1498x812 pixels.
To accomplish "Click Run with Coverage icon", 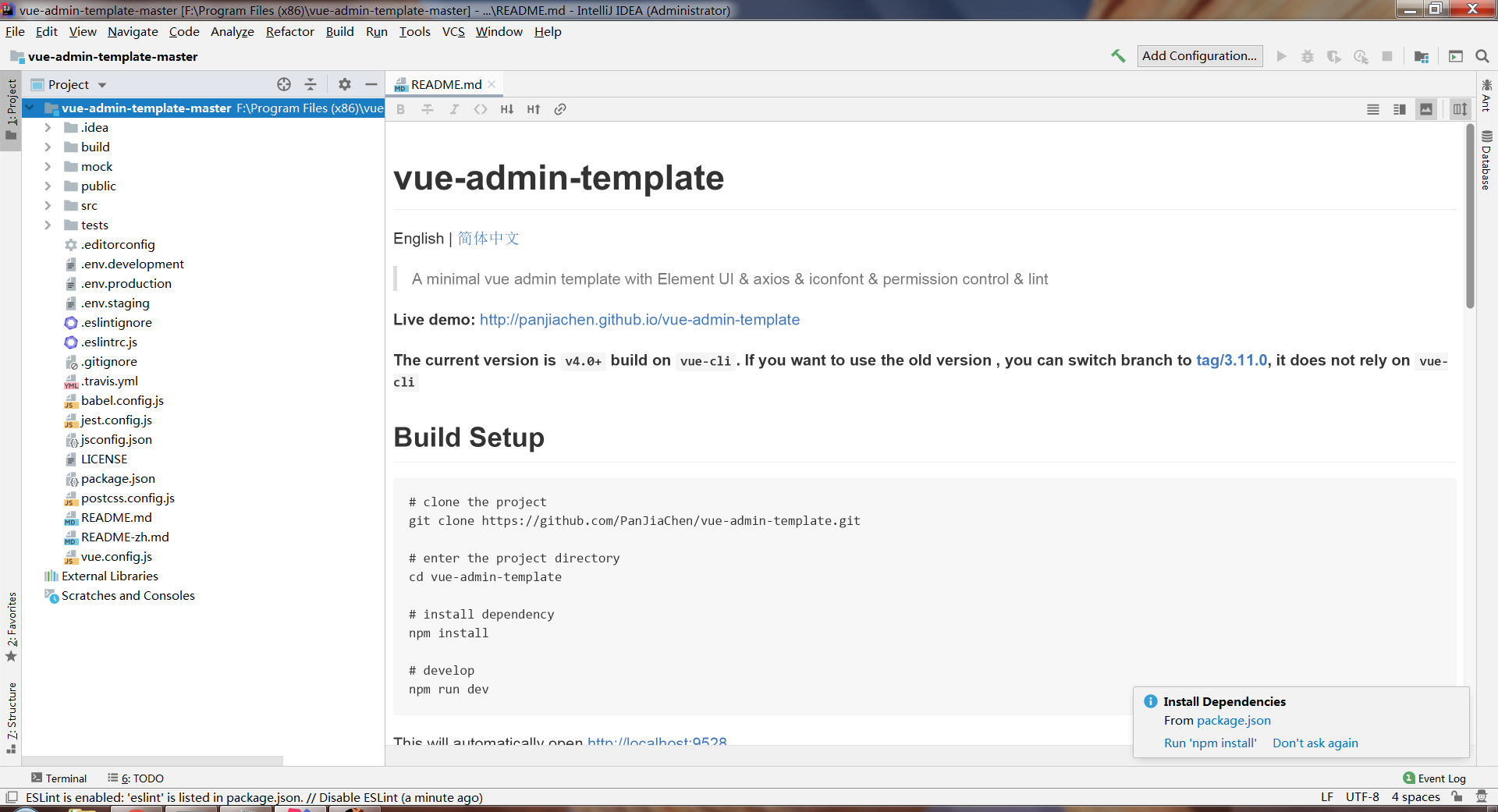I will [1334, 56].
